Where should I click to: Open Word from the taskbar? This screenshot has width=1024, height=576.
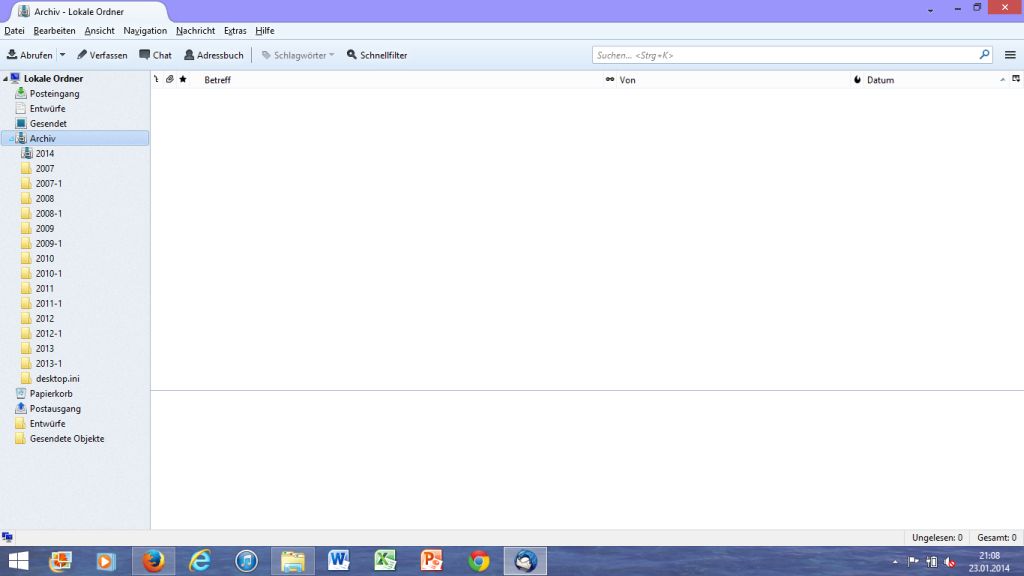[339, 561]
